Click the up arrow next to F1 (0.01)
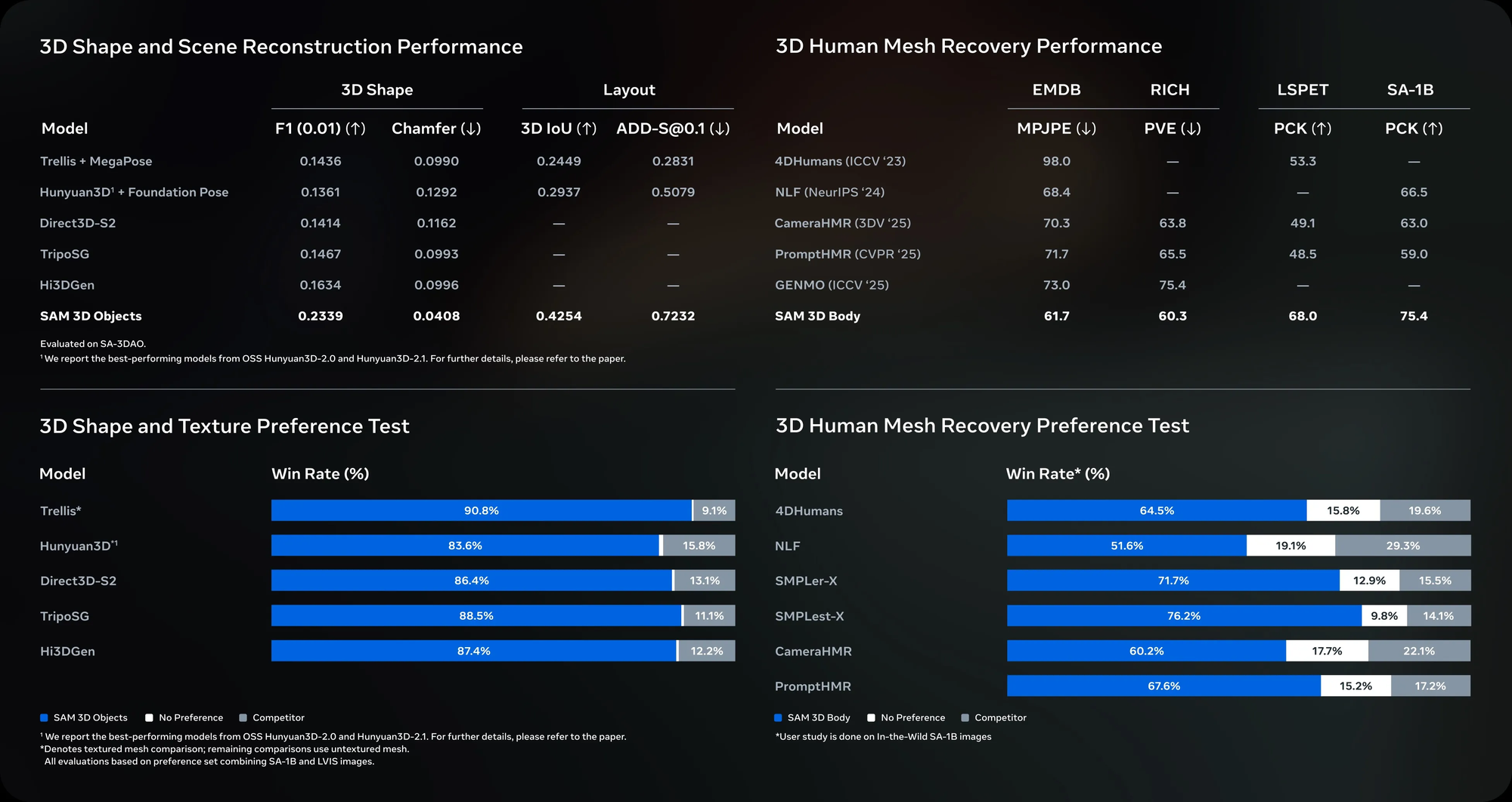This screenshot has height=802, width=1512. coord(355,129)
